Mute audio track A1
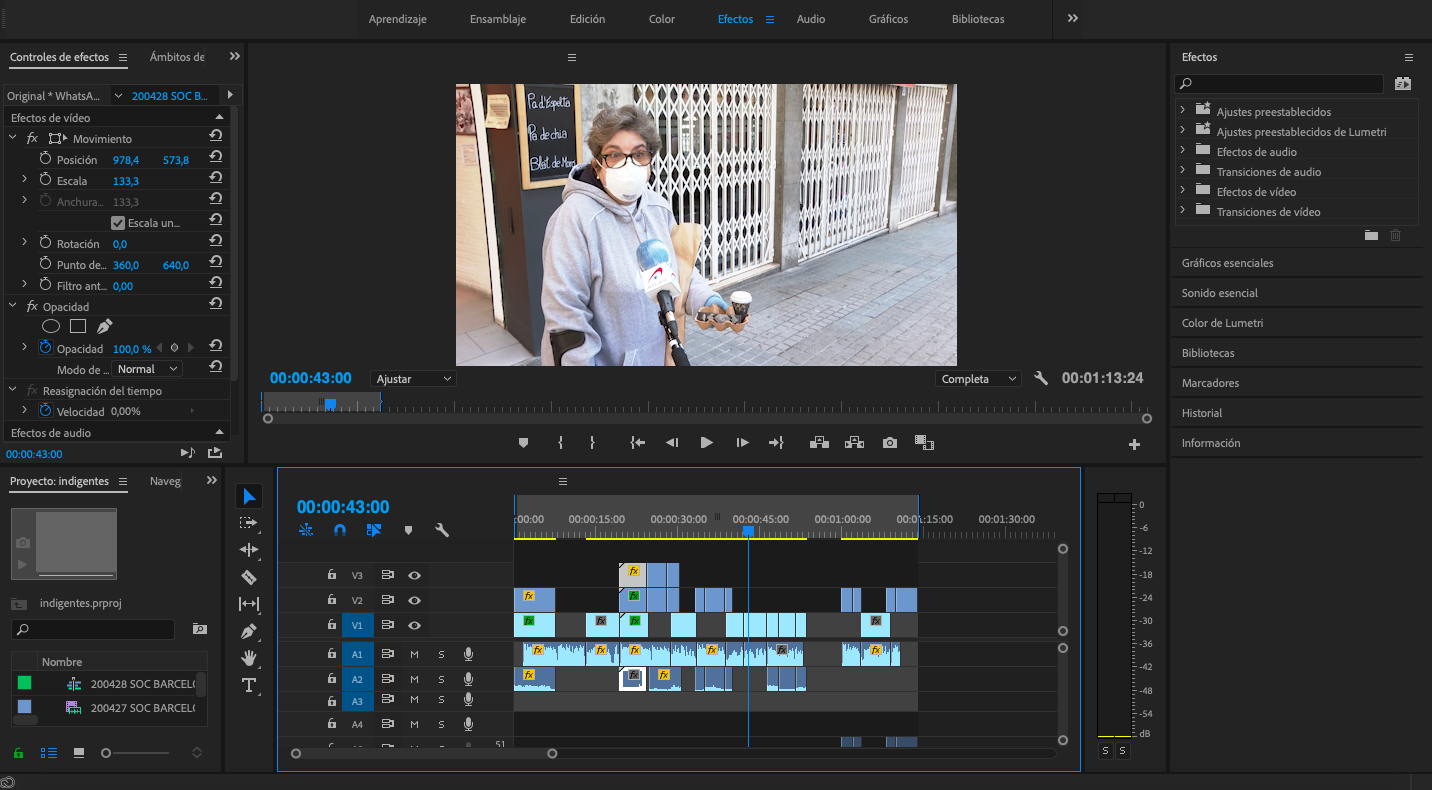This screenshot has height=790, width=1432. [x=414, y=653]
